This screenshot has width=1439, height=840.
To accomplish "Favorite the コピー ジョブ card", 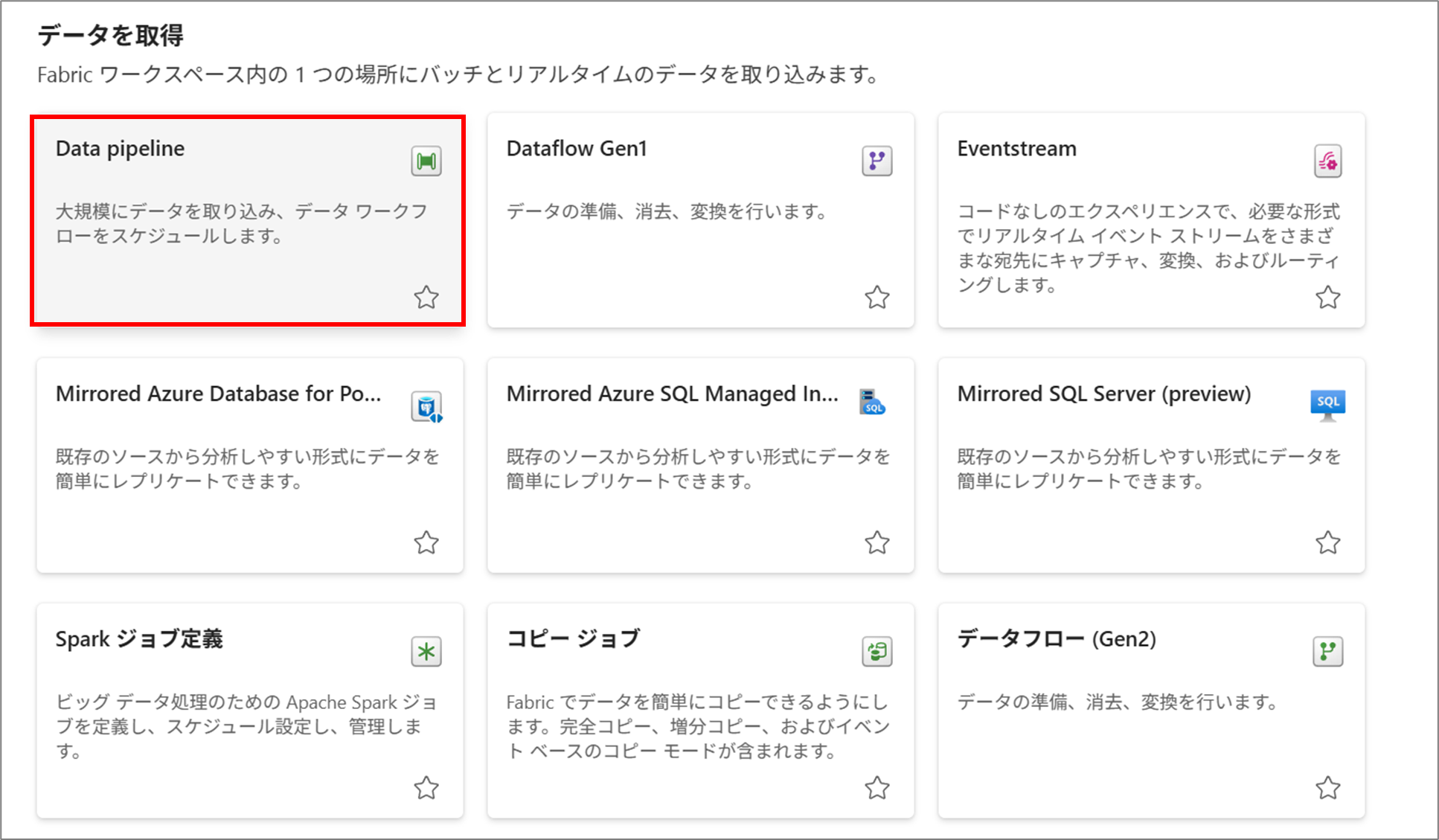I will [x=877, y=787].
